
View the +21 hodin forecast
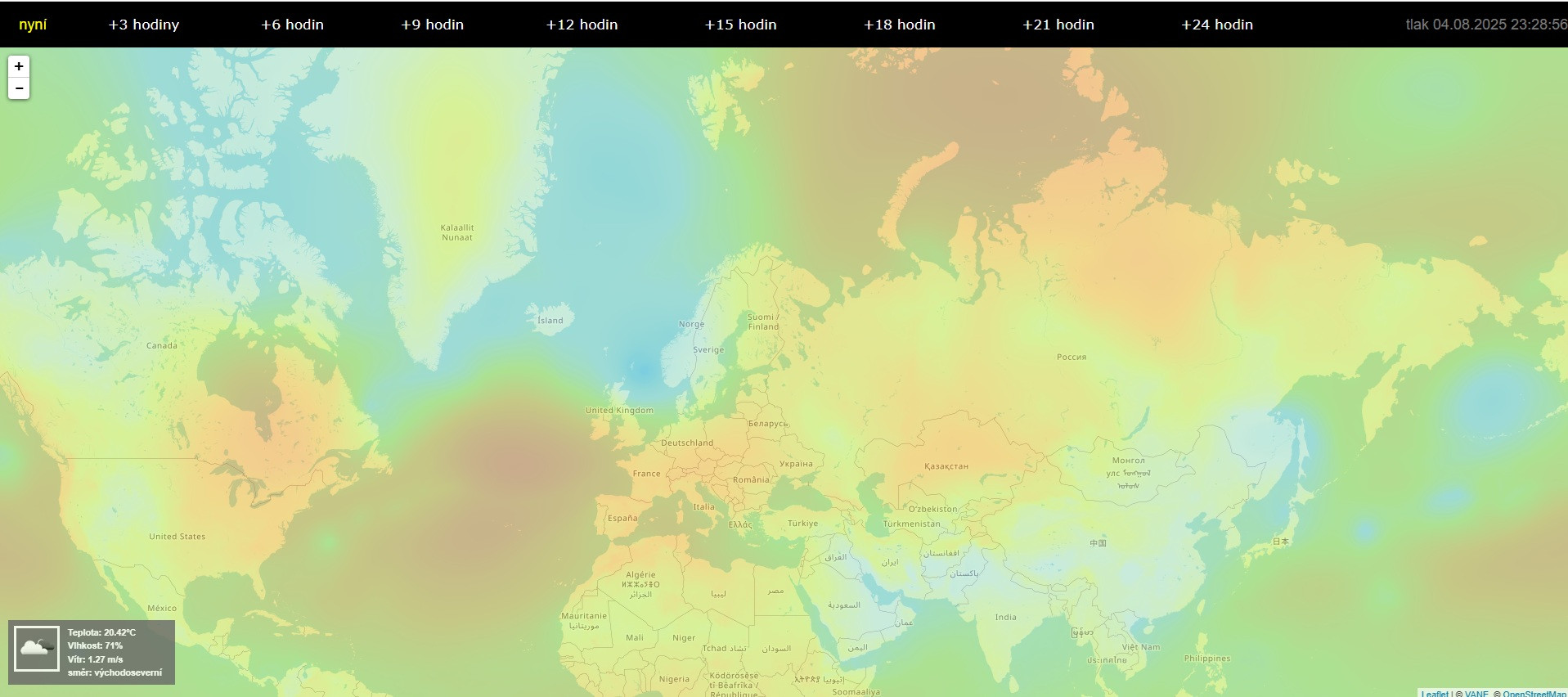coord(1058,25)
